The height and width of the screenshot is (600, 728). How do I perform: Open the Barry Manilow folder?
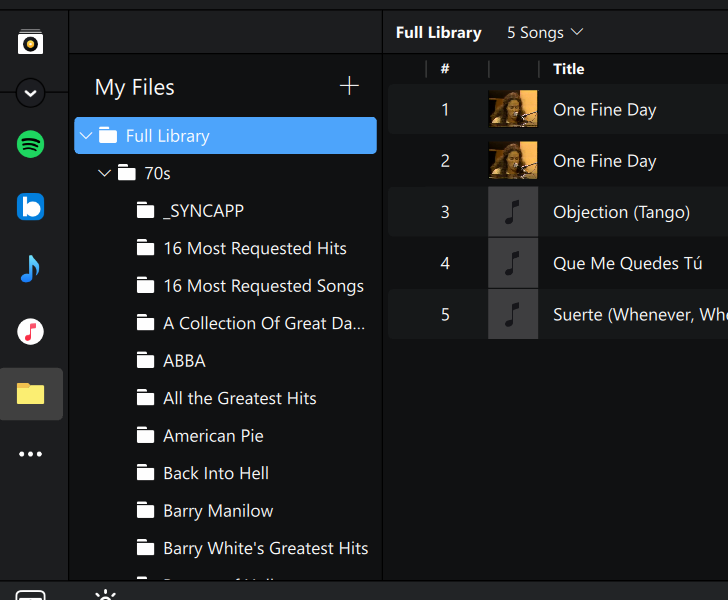pos(218,511)
